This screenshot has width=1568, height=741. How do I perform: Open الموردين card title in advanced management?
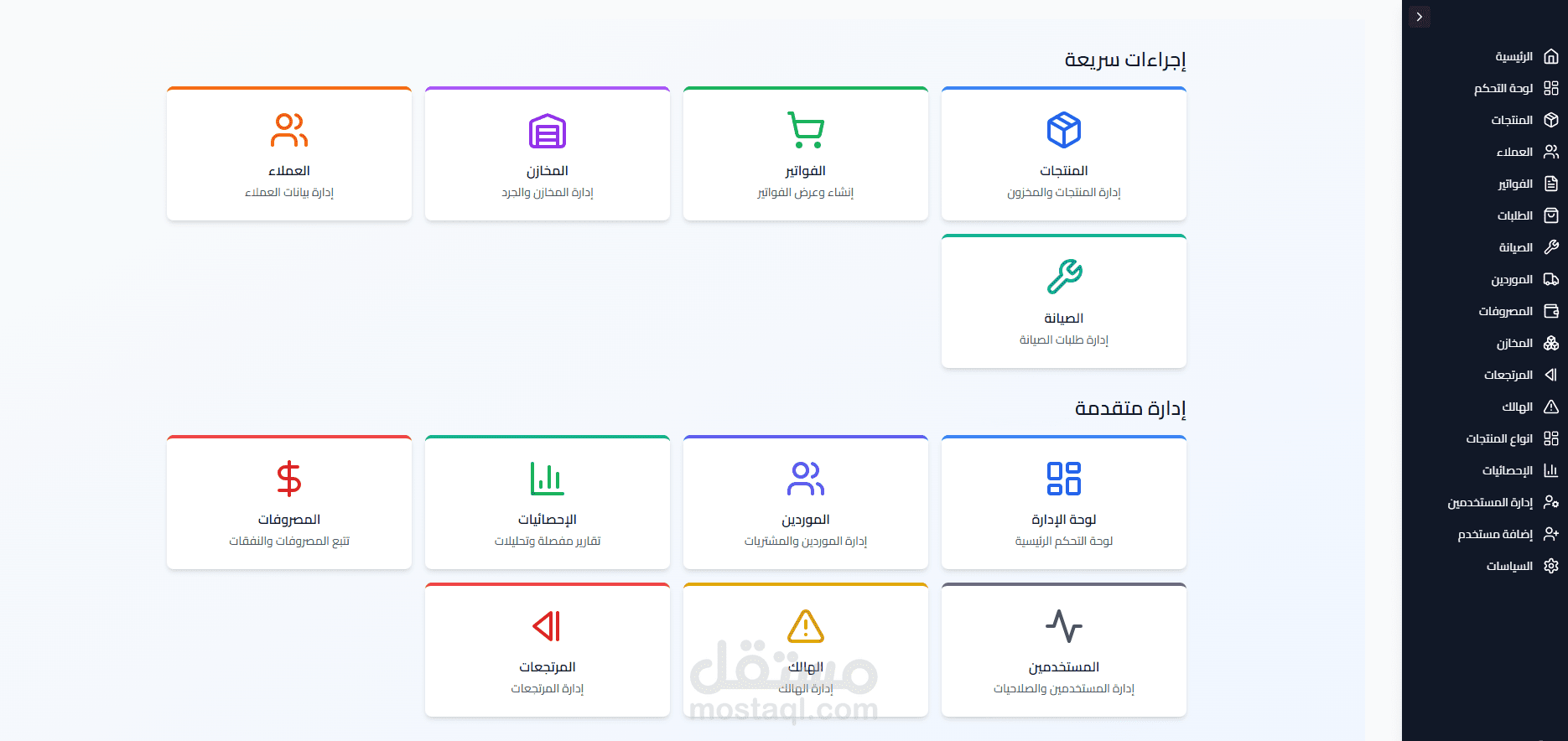pyautogui.click(x=806, y=520)
